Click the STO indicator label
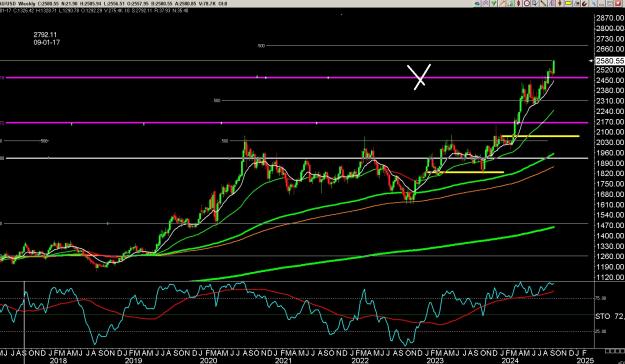Image resolution: width=625 pixels, height=364 pixels. click(x=603, y=316)
